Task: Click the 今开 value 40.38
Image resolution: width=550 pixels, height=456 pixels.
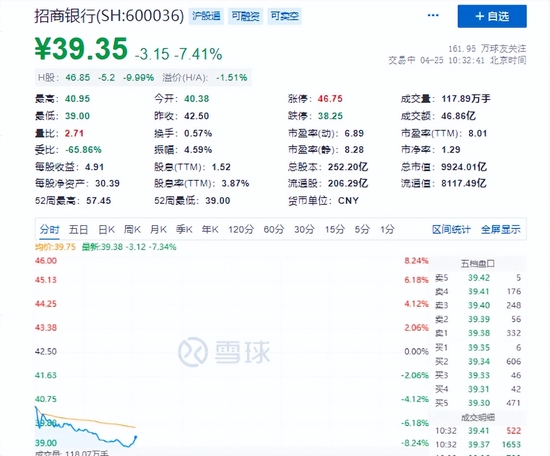Action: [x=196, y=99]
